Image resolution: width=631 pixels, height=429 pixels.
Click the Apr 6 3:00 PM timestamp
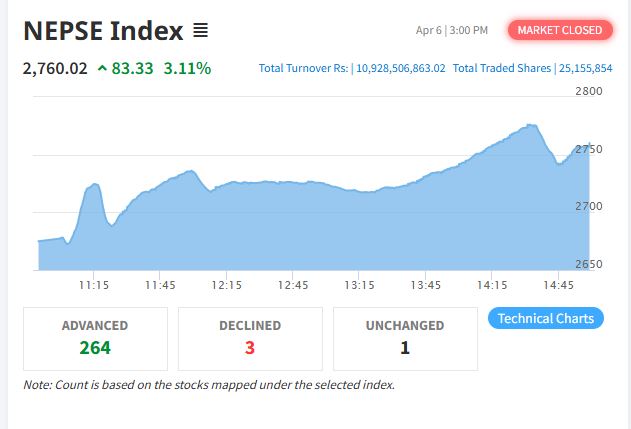pyautogui.click(x=452, y=30)
